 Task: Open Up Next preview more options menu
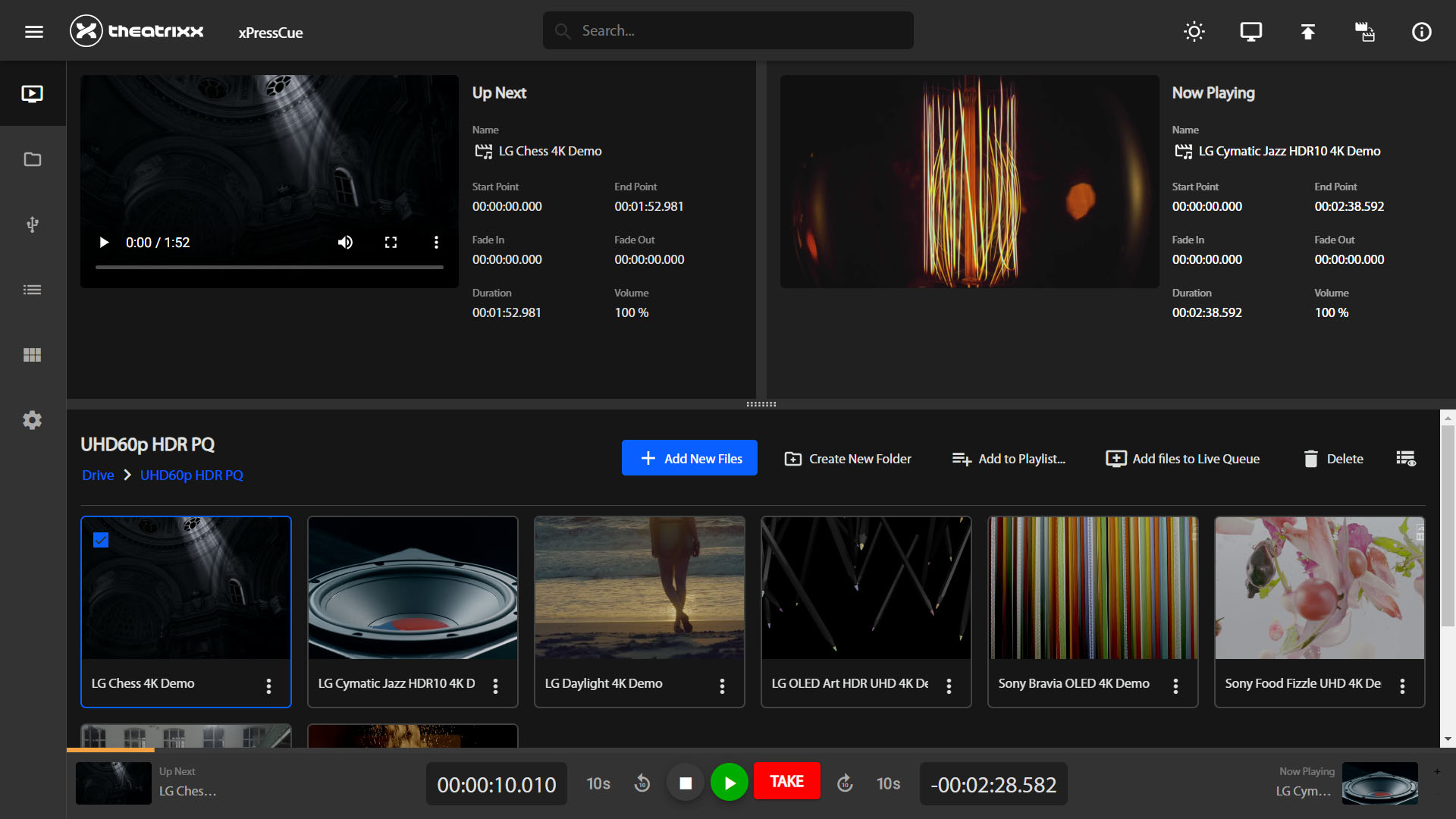pos(436,243)
